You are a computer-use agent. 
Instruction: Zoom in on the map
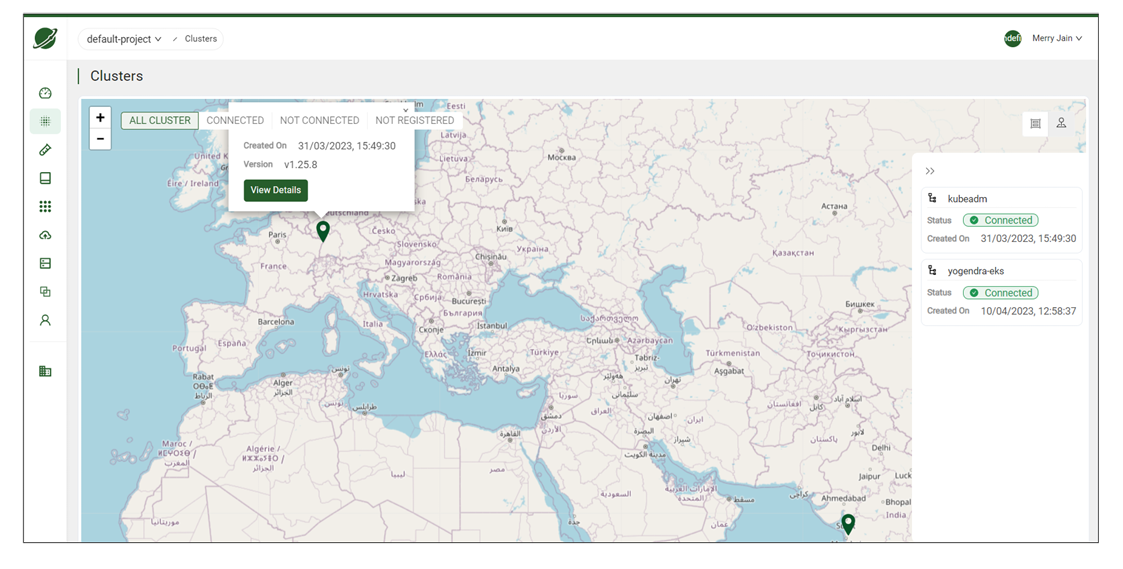(100, 118)
